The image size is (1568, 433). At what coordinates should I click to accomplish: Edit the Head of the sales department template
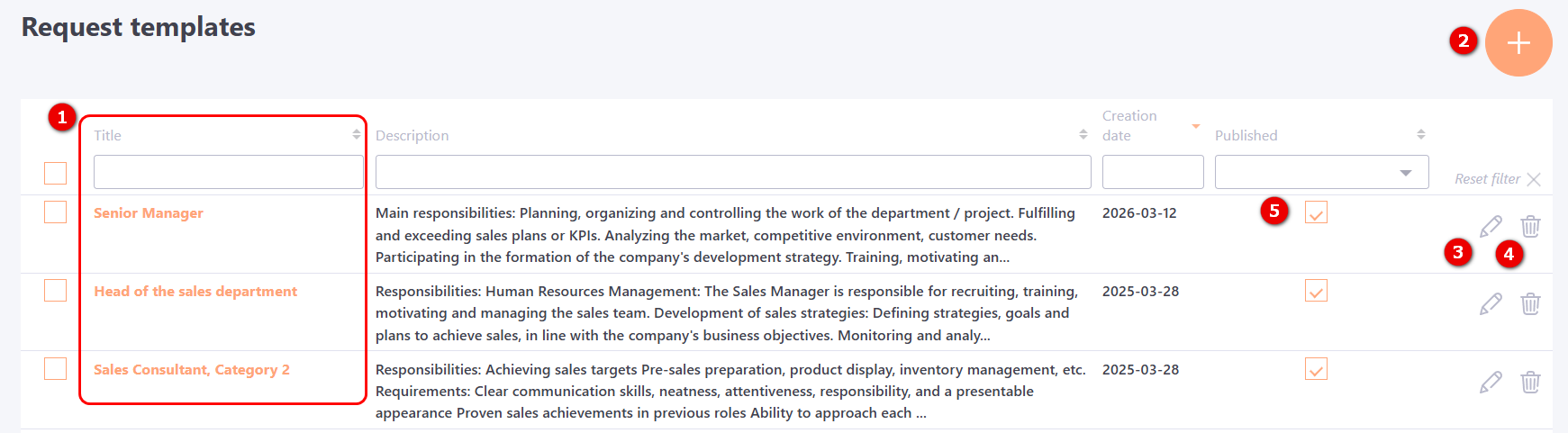(1491, 303)
